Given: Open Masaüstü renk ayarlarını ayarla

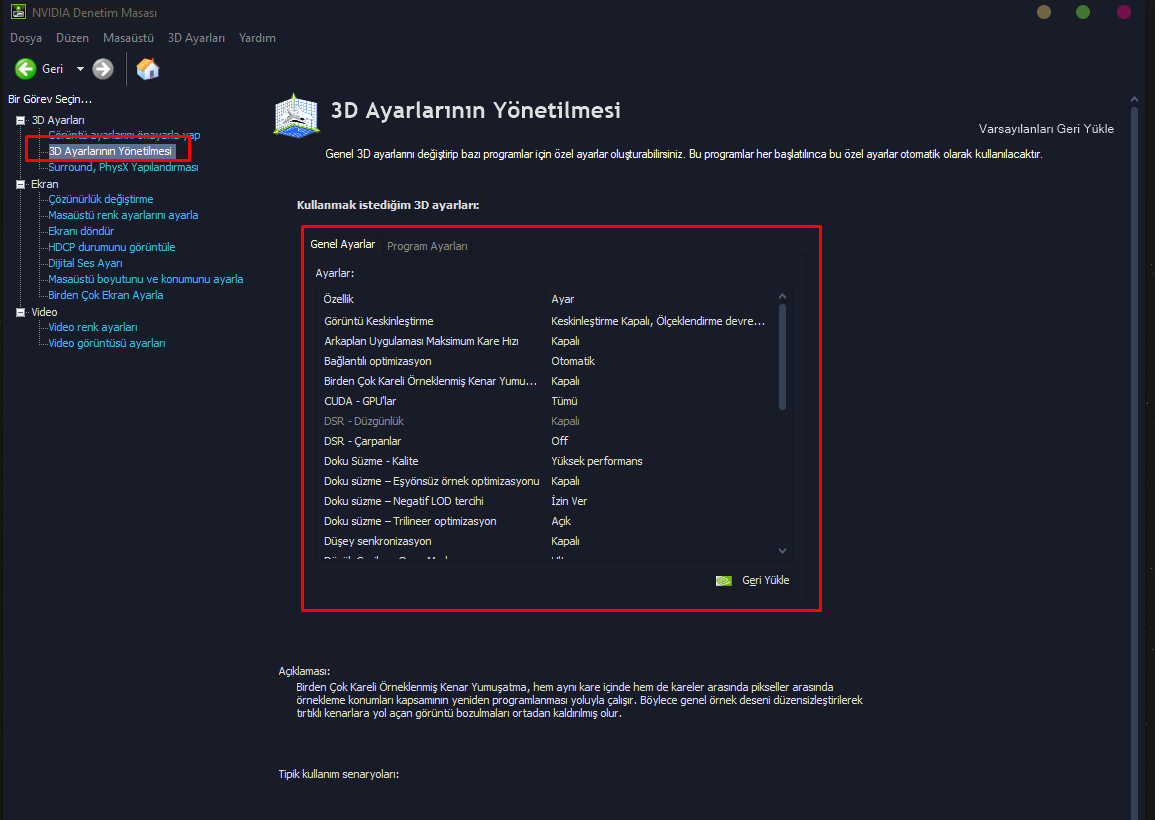Looking at the screenshot, I should [x=123, y=215].
